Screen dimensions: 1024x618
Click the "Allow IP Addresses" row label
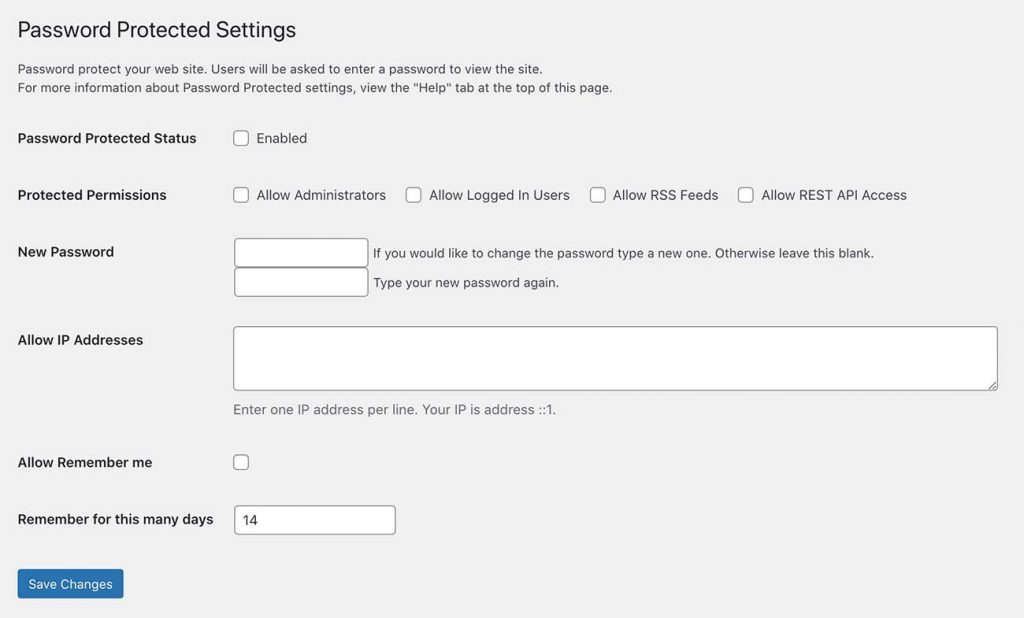click(80, 340)
